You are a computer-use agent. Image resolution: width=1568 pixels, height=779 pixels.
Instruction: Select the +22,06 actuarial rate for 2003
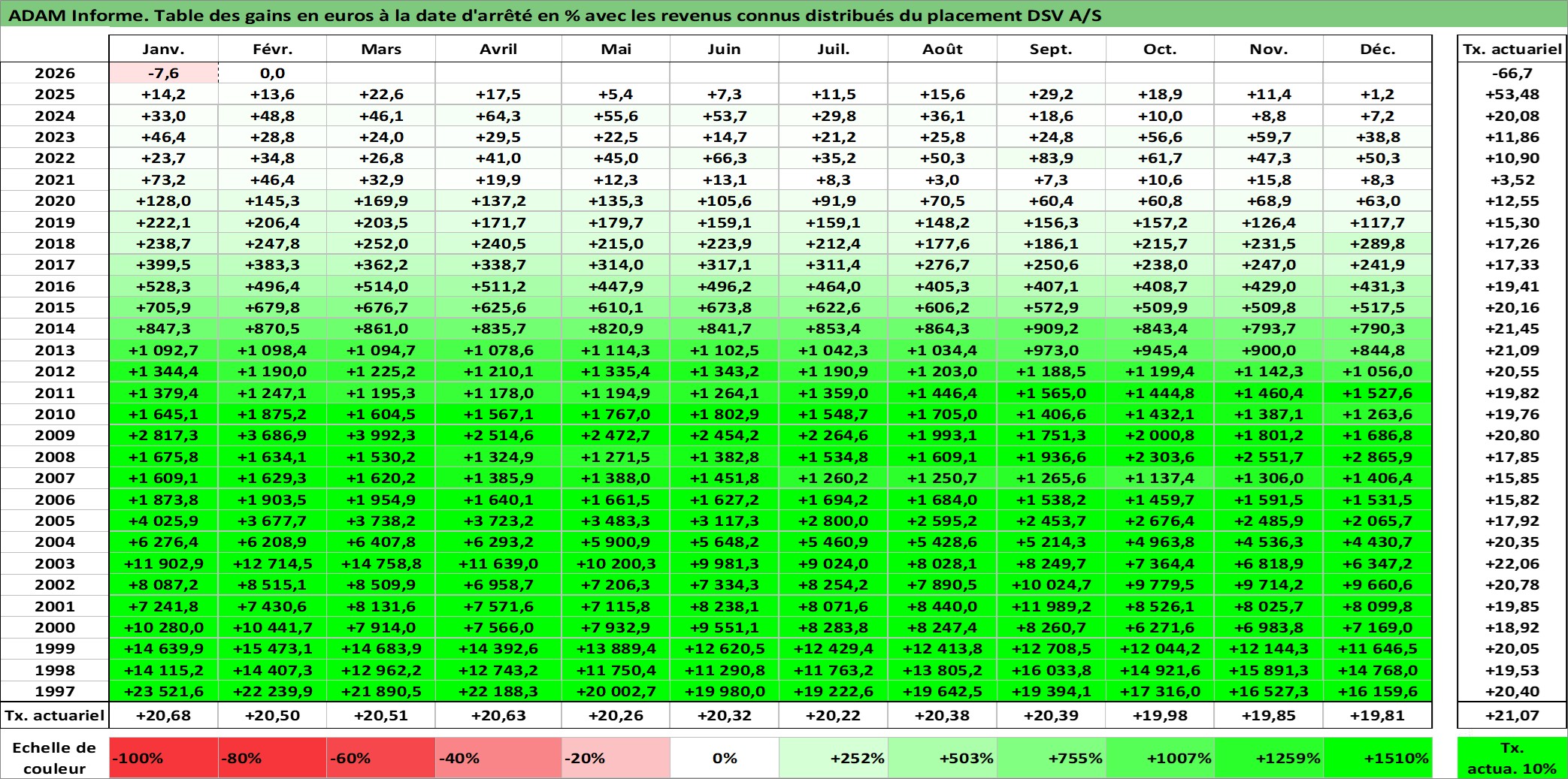coord(1512,563)
